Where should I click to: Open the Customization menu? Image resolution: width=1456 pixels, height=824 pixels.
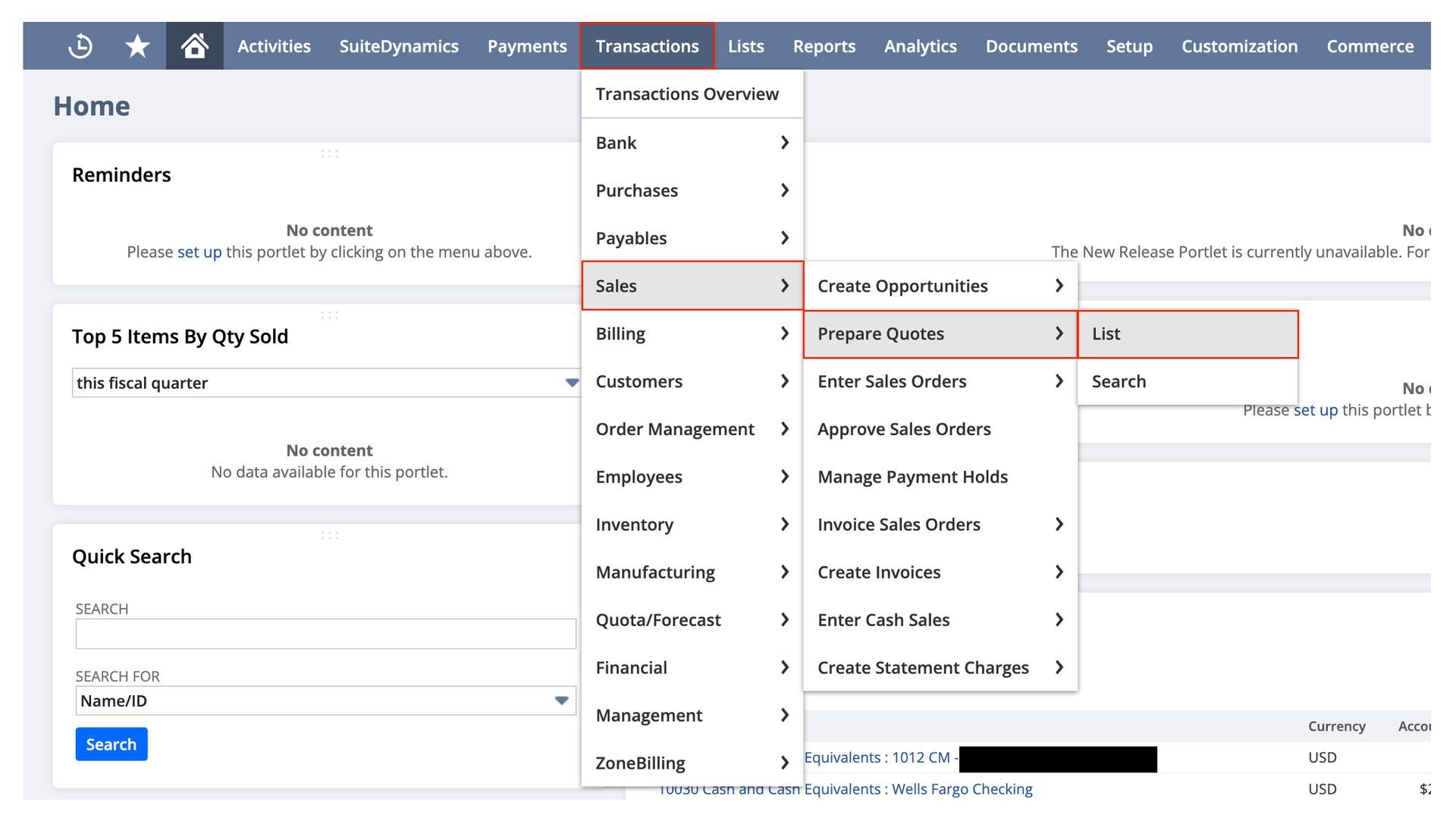1239,46
